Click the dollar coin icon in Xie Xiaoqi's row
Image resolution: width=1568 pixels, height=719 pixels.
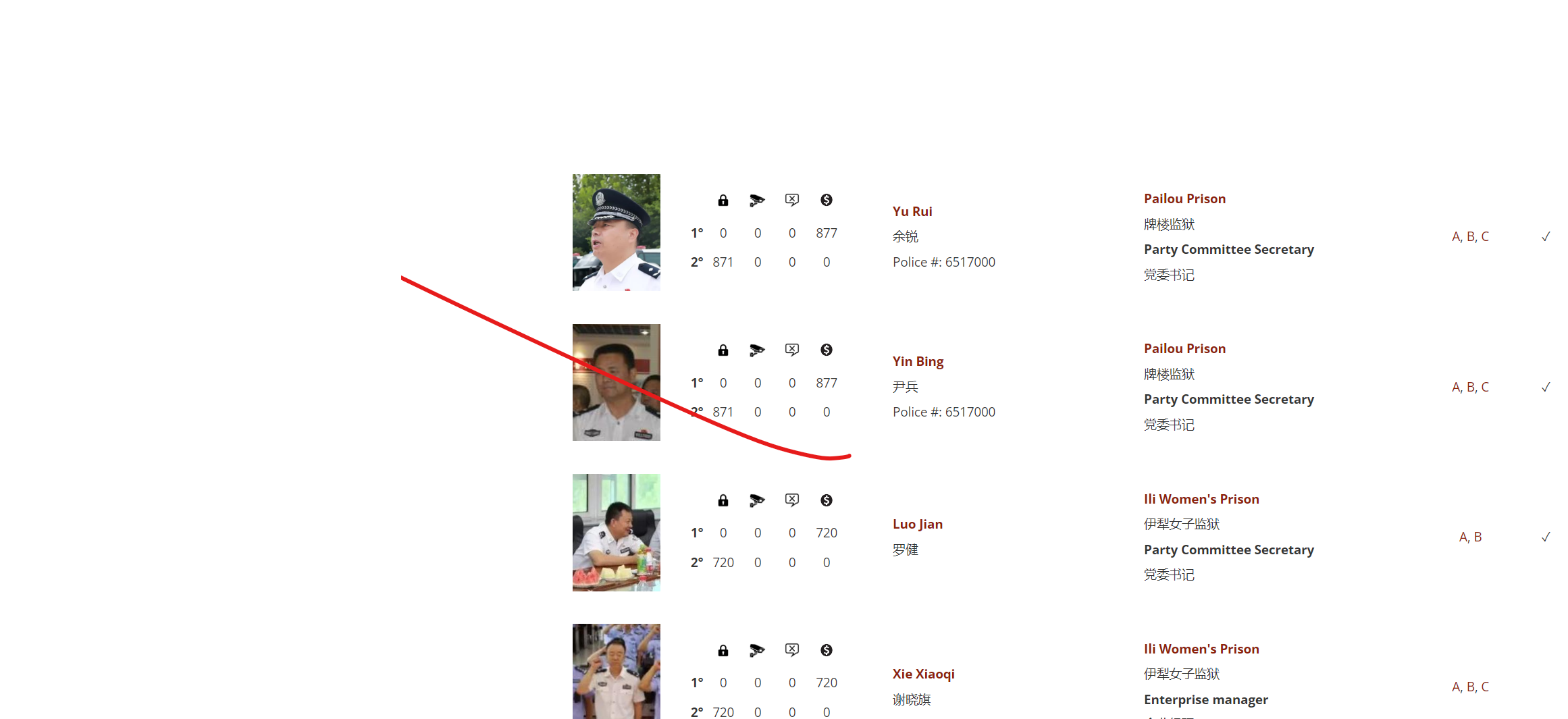[827, 650]
